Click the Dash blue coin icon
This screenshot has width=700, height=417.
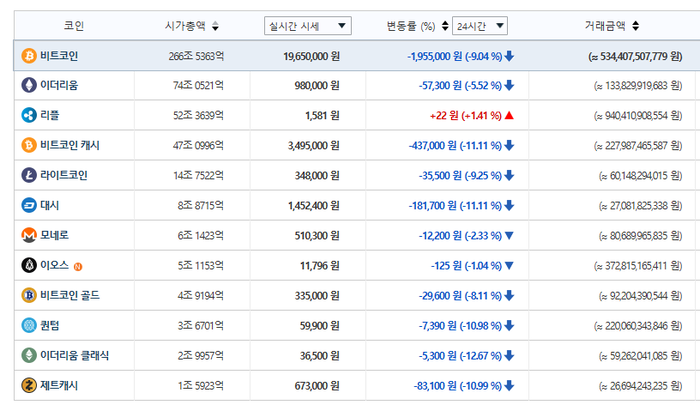click(29, 205)
